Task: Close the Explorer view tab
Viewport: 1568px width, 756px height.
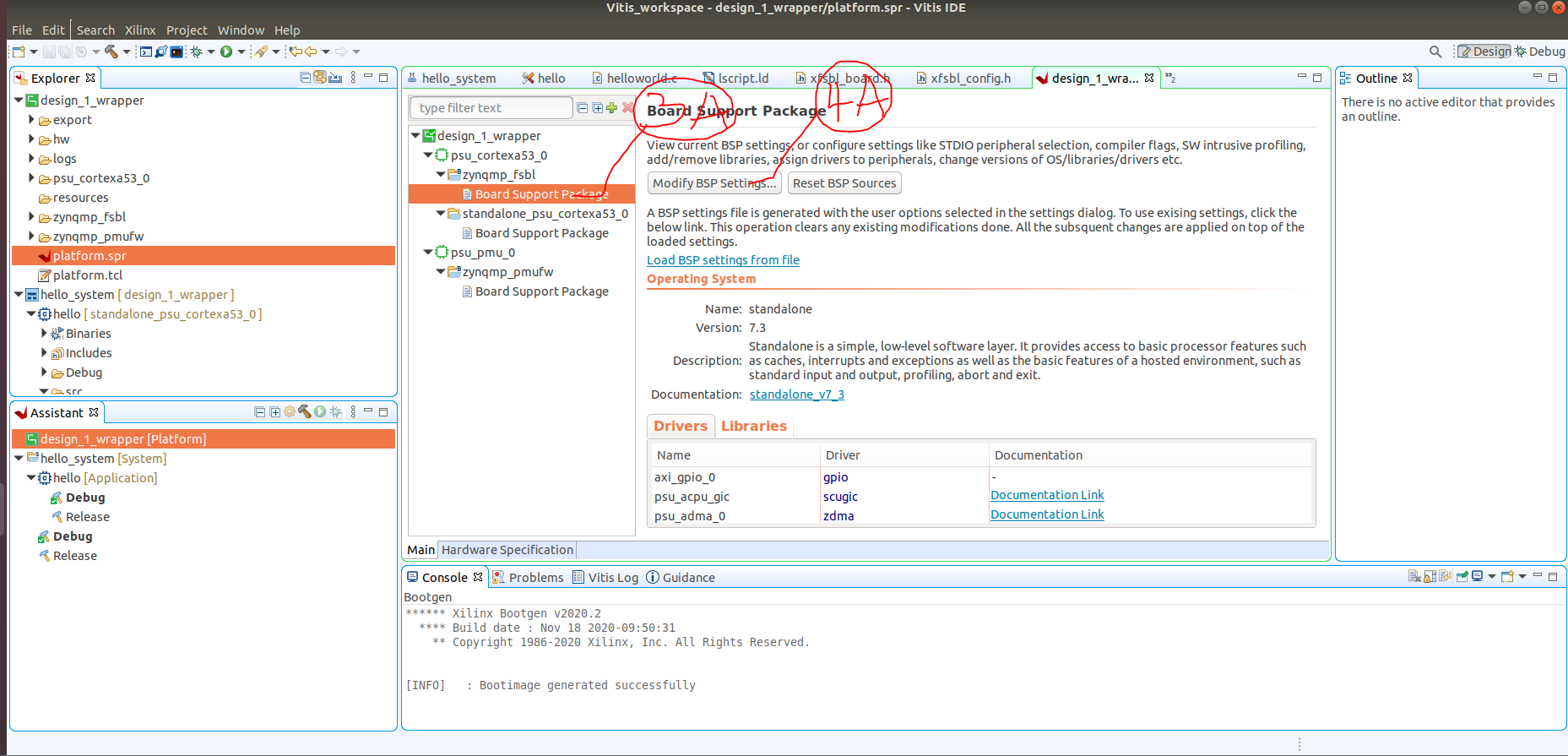Action: coord(90,78)
